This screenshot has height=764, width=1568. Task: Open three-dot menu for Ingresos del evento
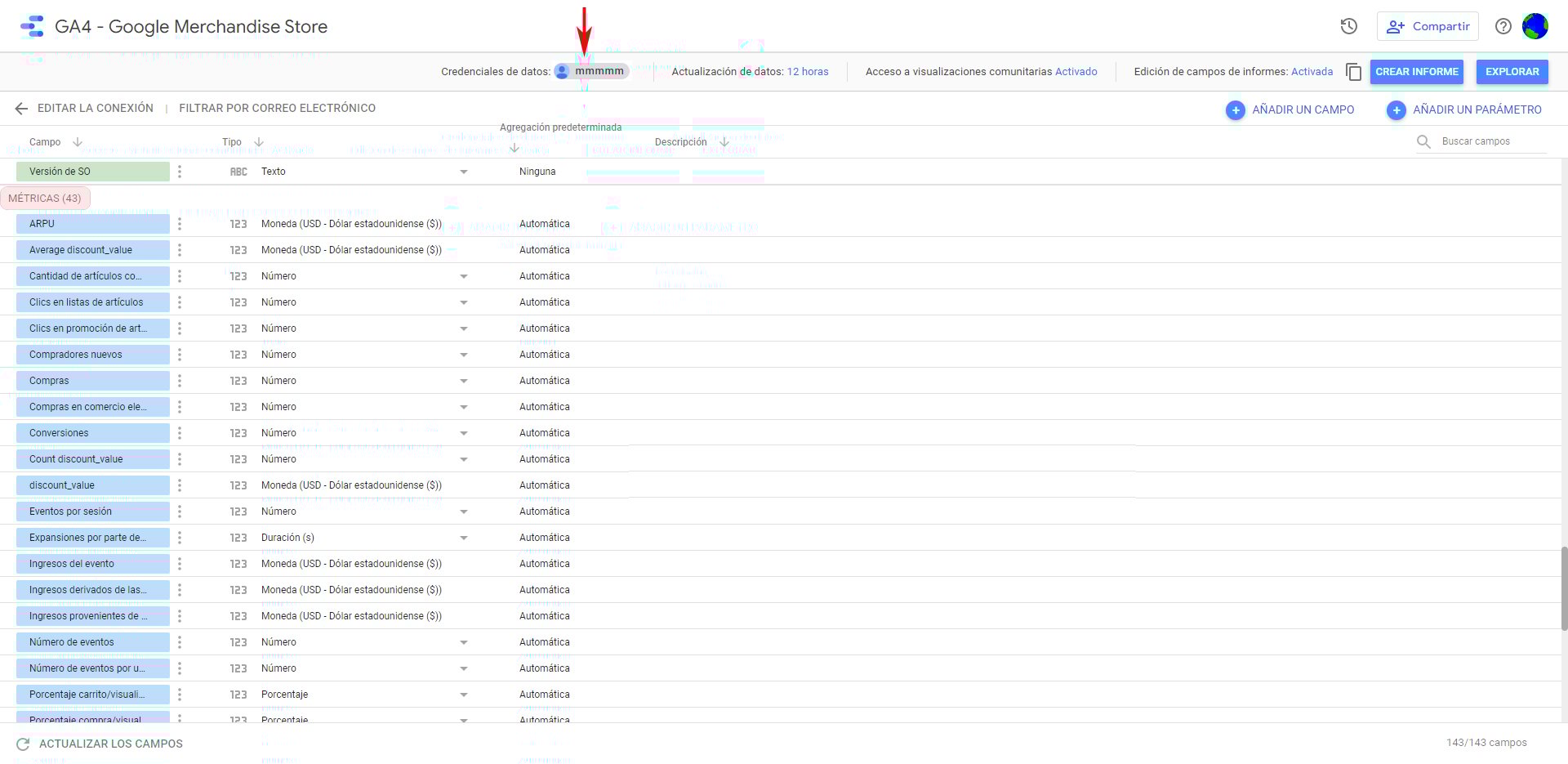click(180, 564)
